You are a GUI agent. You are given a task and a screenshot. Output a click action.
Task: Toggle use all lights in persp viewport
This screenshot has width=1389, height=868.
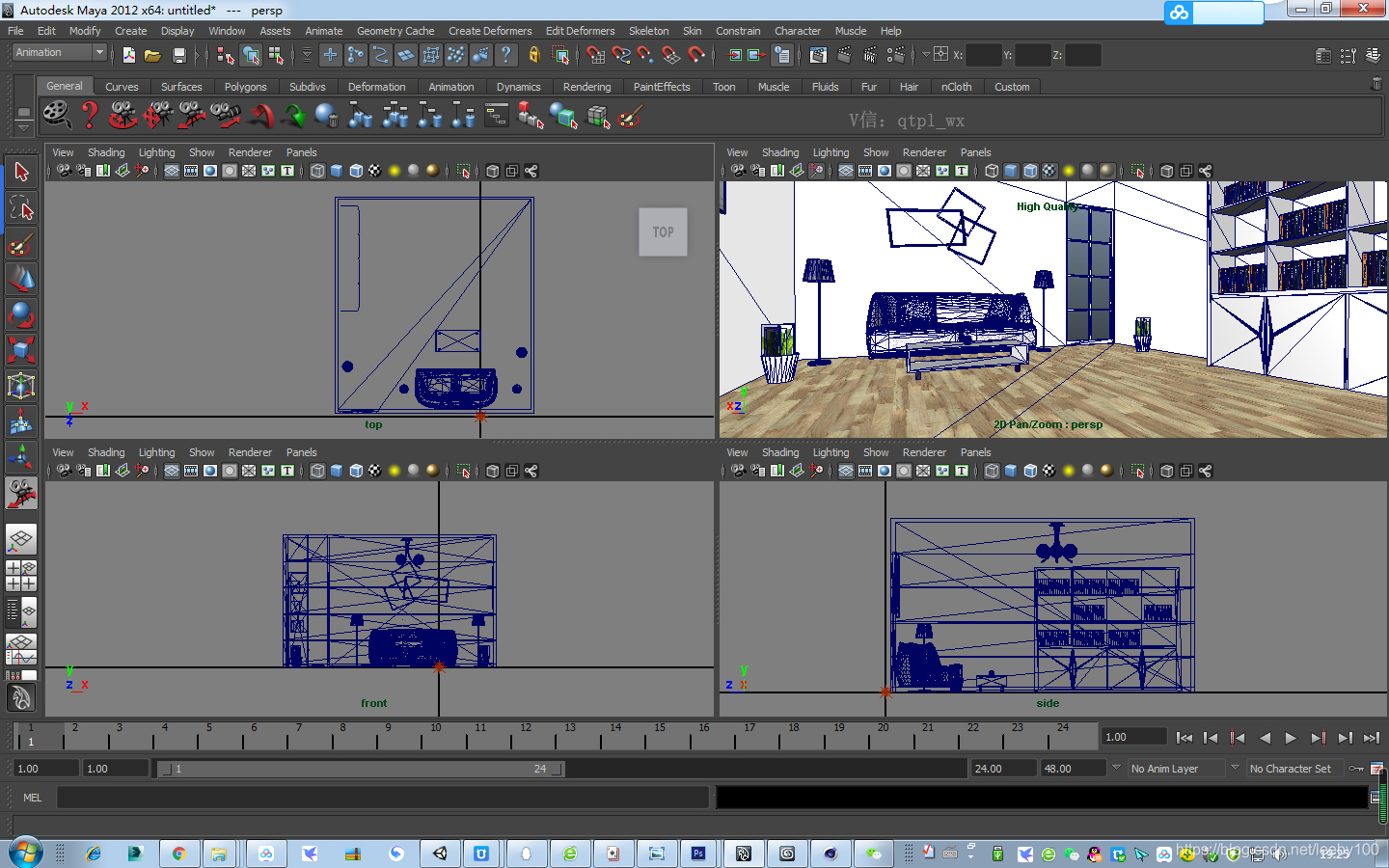click(x=1069, y=171)
